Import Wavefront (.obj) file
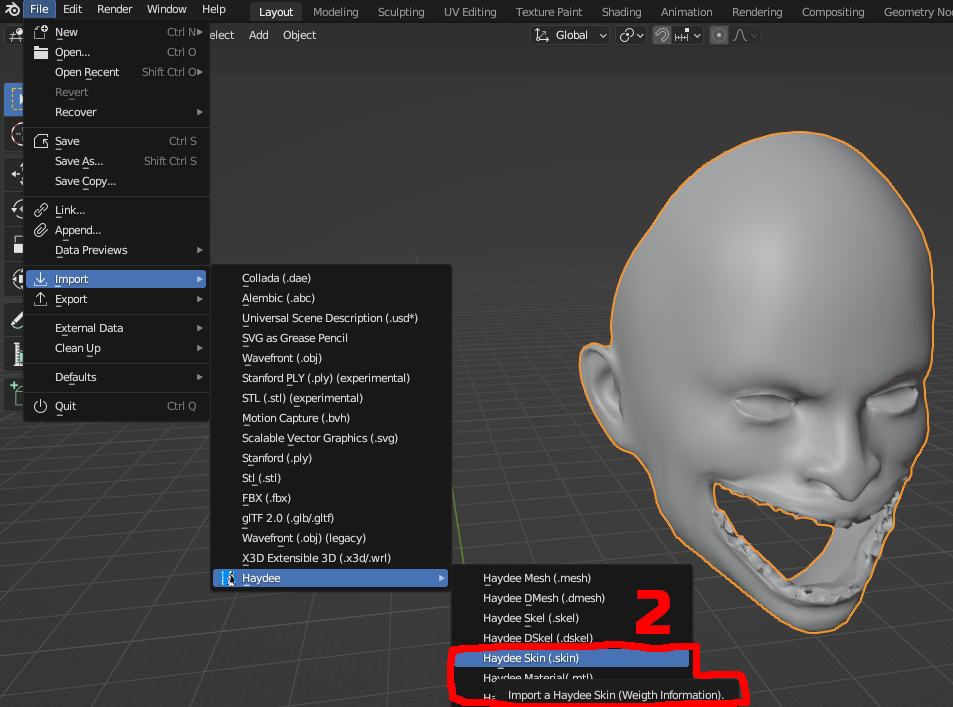Viewport: 953px width, 707px height. pyautogui.click(x=331, y=358)
